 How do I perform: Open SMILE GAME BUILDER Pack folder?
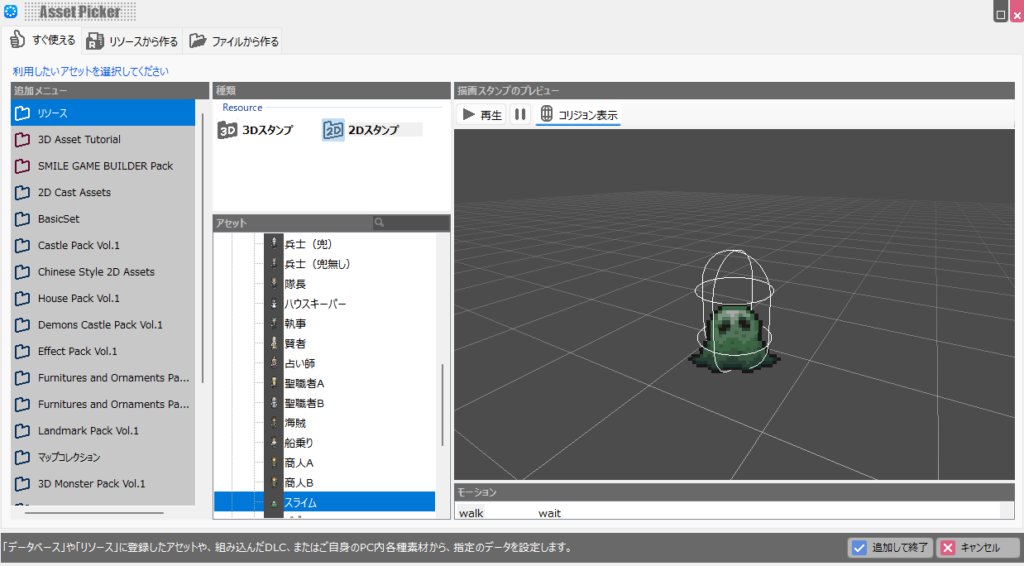tap(105, 166)
